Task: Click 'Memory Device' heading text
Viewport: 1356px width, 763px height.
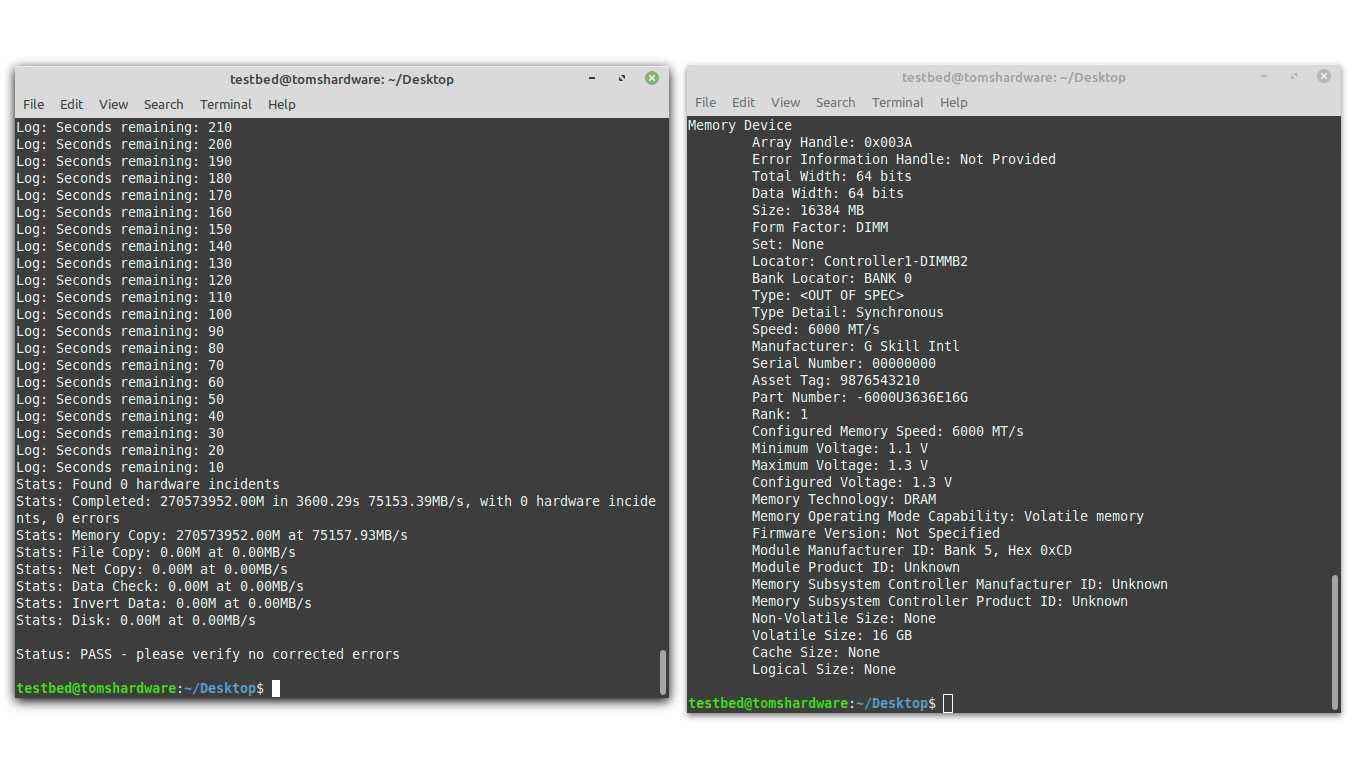Action: click(x=740, y=125)
